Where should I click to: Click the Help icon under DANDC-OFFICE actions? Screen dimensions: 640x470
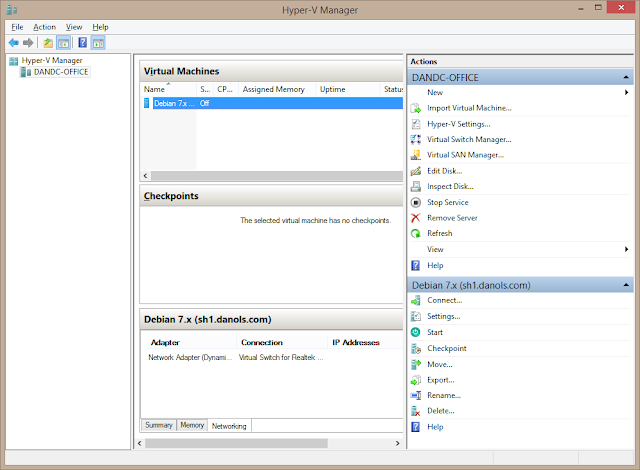[x=416, y=266]
